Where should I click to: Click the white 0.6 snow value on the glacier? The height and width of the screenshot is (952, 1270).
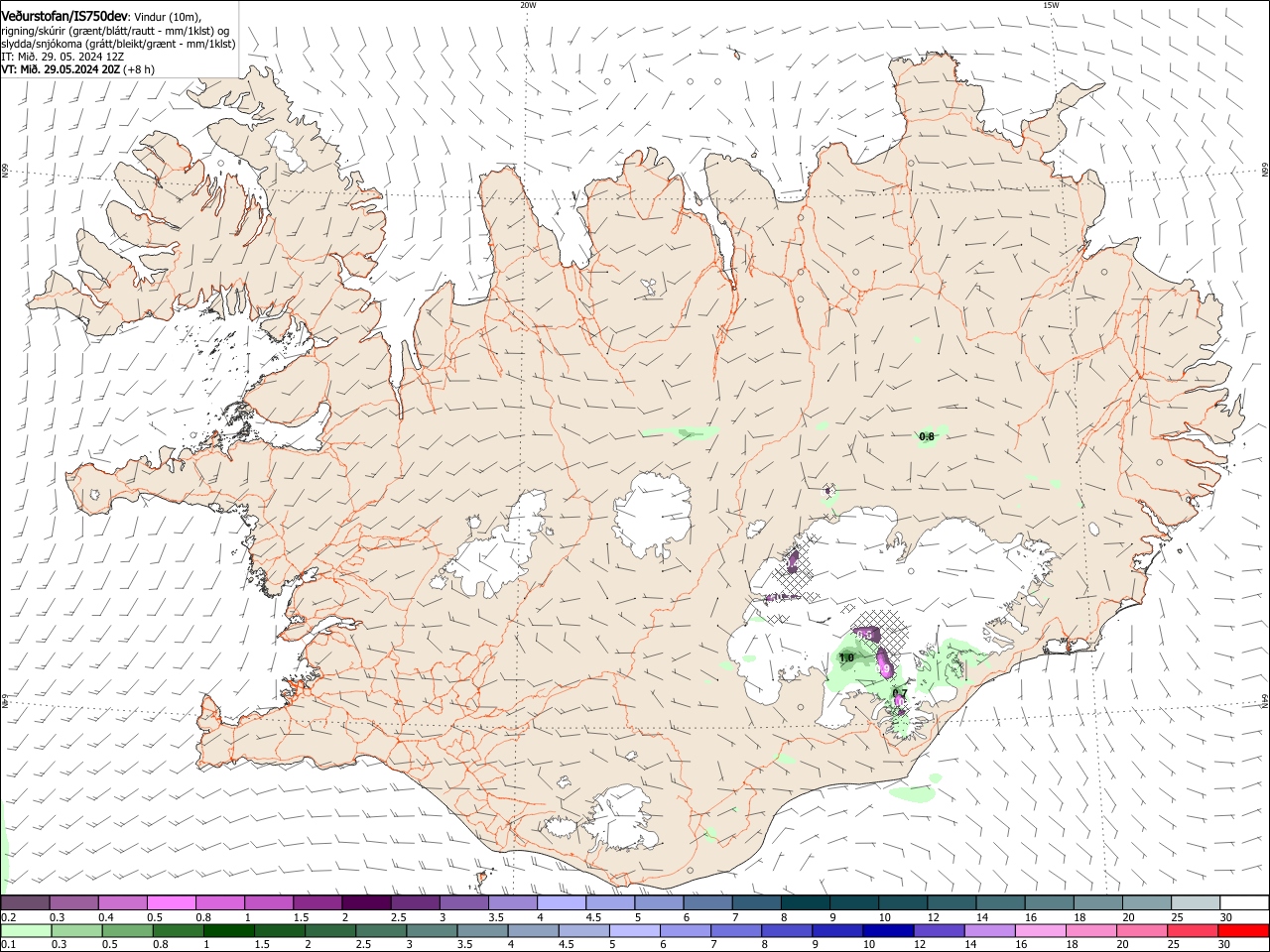coord(863,635)
